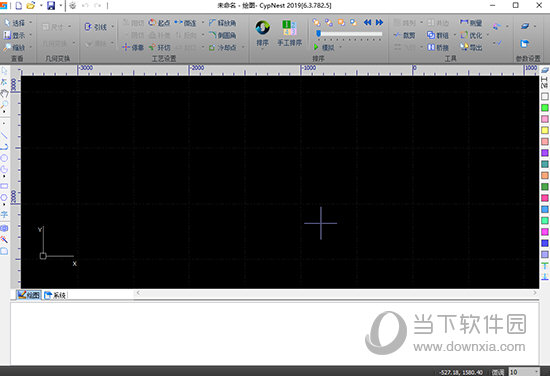
Task: Select the yellow layer color swatch
Action: pos(544,130)
